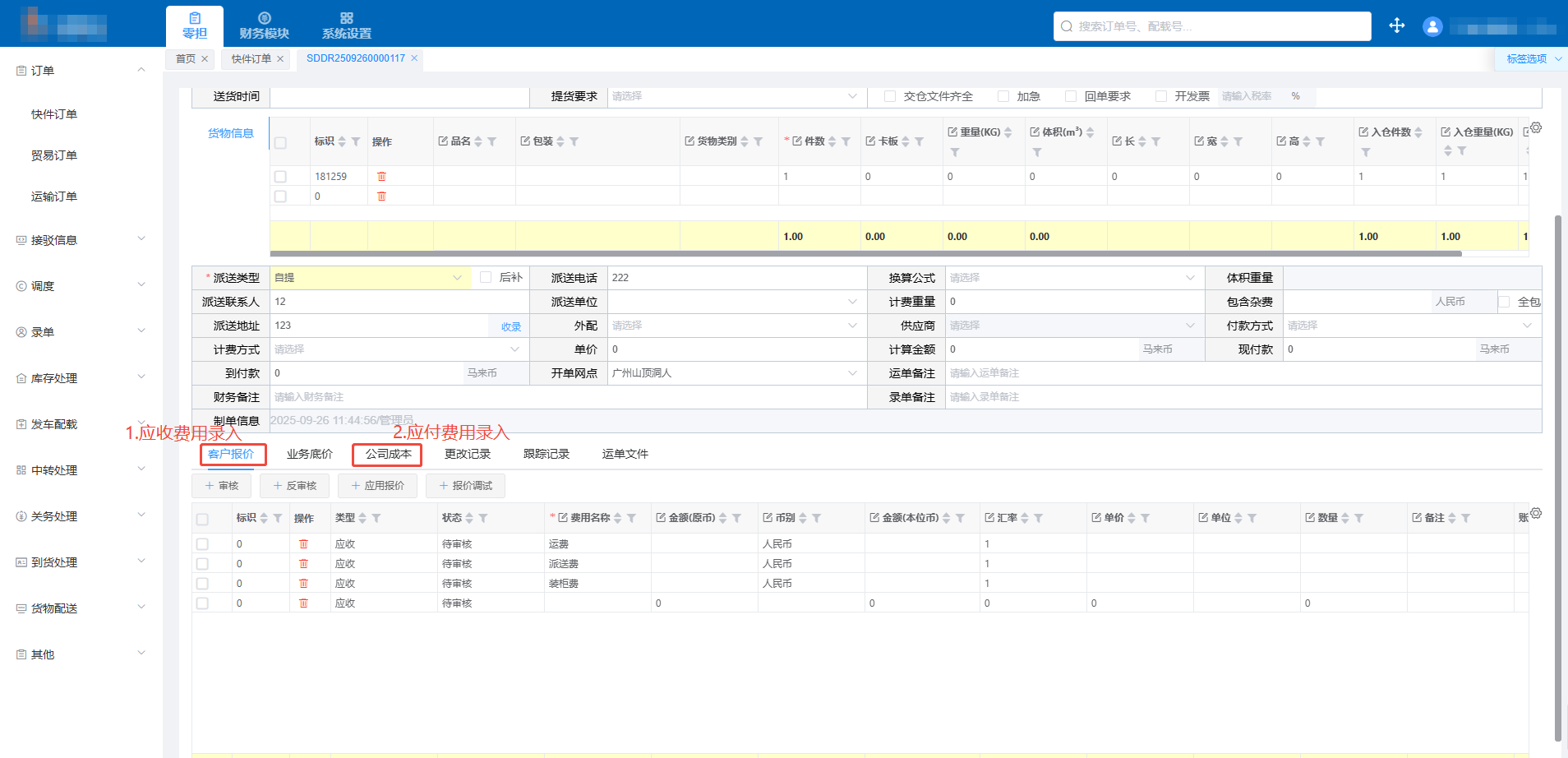Open the cargo table column settings gear
The image size is (1568, 758).
coord(1535,128)
